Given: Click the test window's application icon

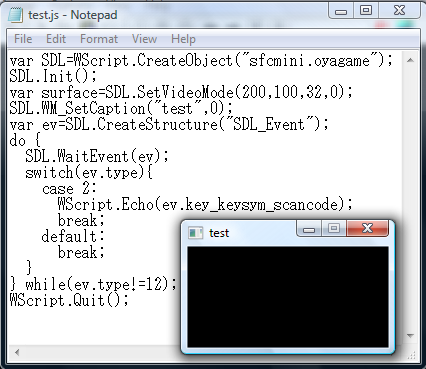Looking at the screenshot, I should point(195,233).
